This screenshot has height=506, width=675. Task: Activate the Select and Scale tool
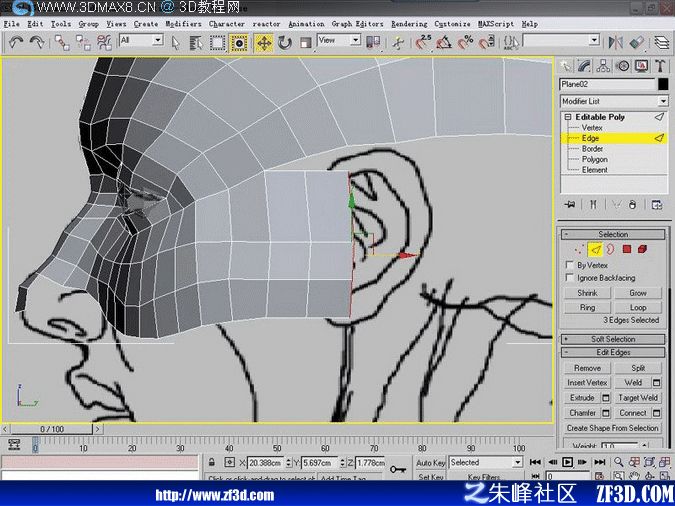(305, 43)
